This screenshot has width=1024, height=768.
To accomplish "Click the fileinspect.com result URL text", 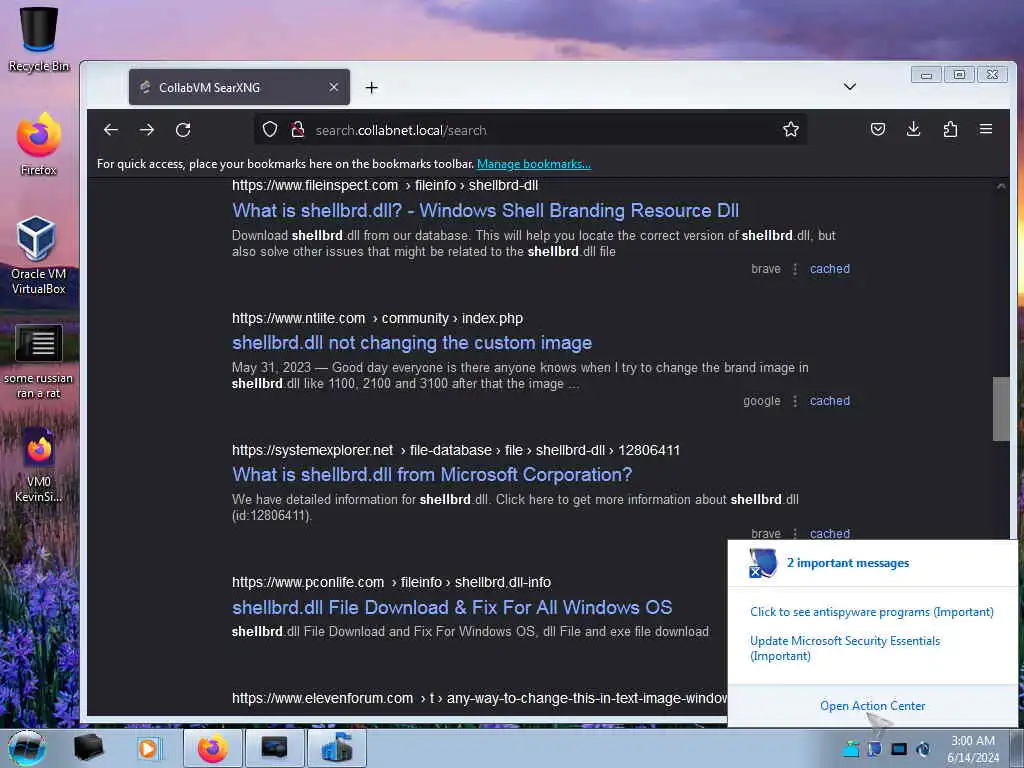I will coord(385,185).
